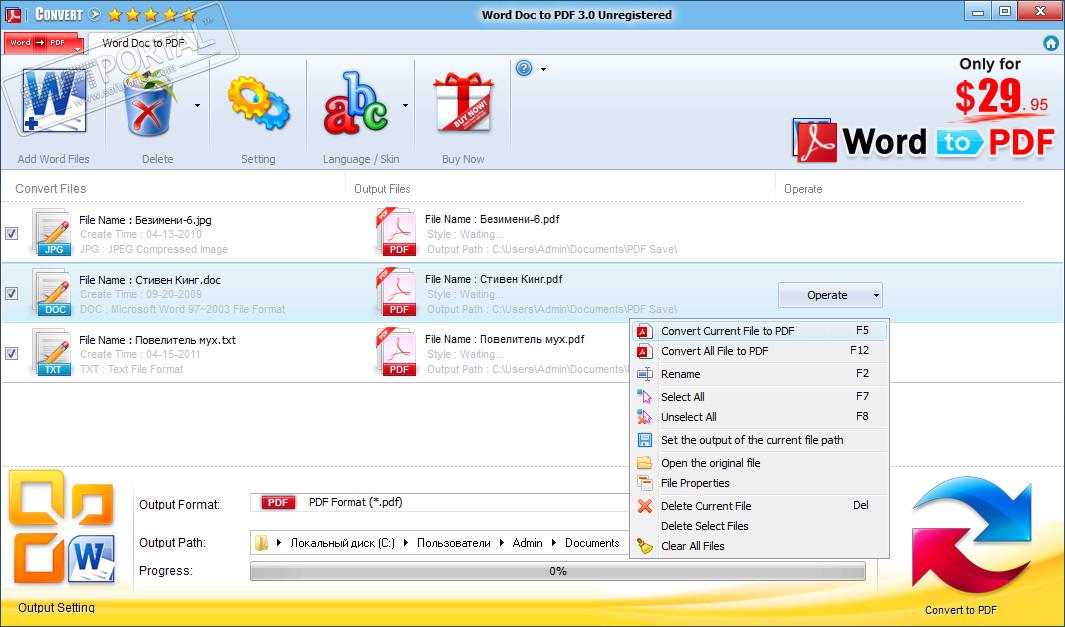Choose Convert Current File to PDF

pos(759,331)
